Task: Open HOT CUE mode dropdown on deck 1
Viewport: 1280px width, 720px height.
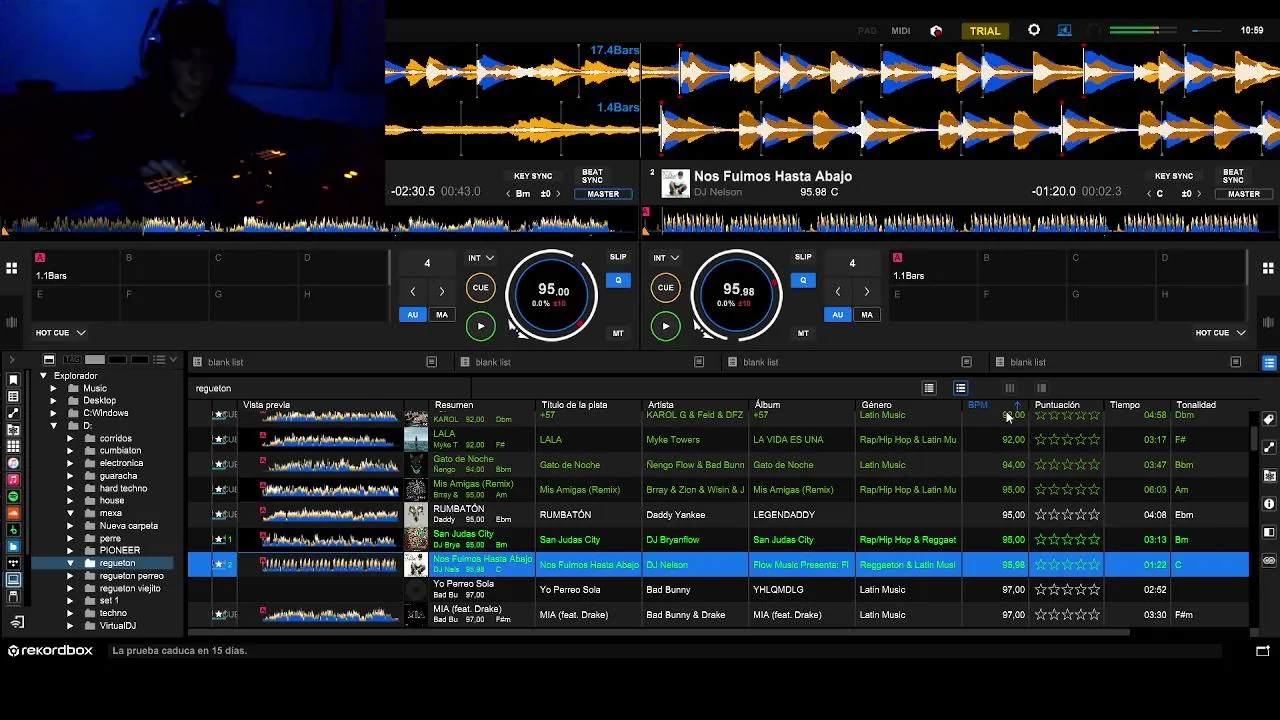Action: (61, 333)
